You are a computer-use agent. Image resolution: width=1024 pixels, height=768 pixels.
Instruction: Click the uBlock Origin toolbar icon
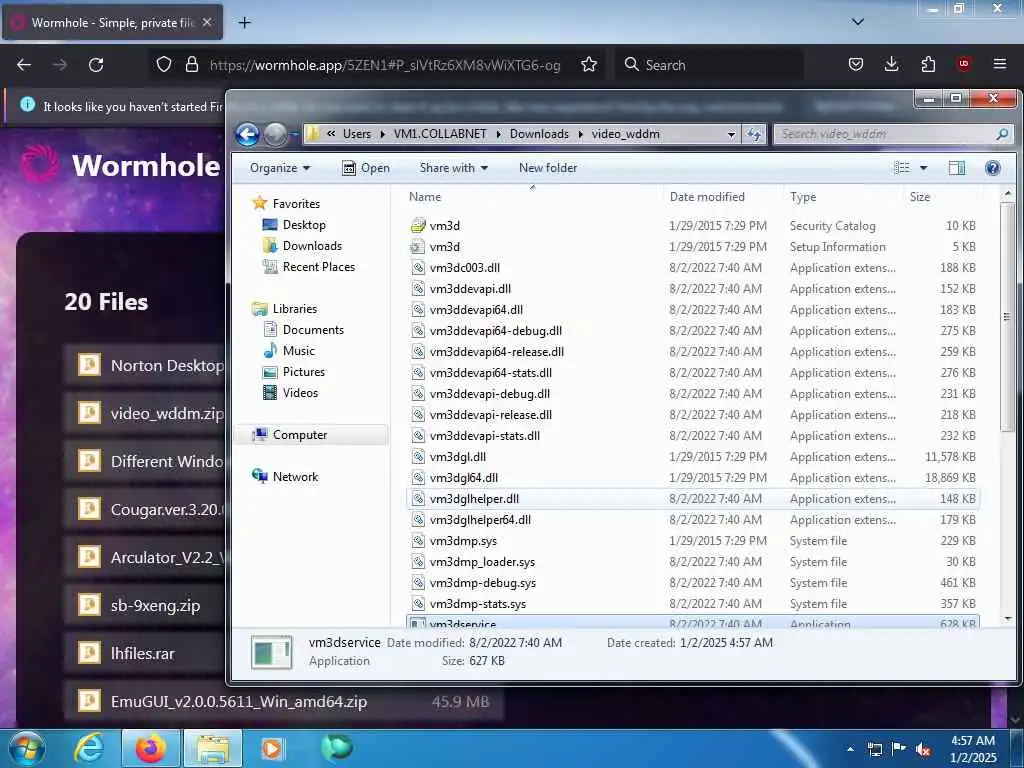pos(963,64)
